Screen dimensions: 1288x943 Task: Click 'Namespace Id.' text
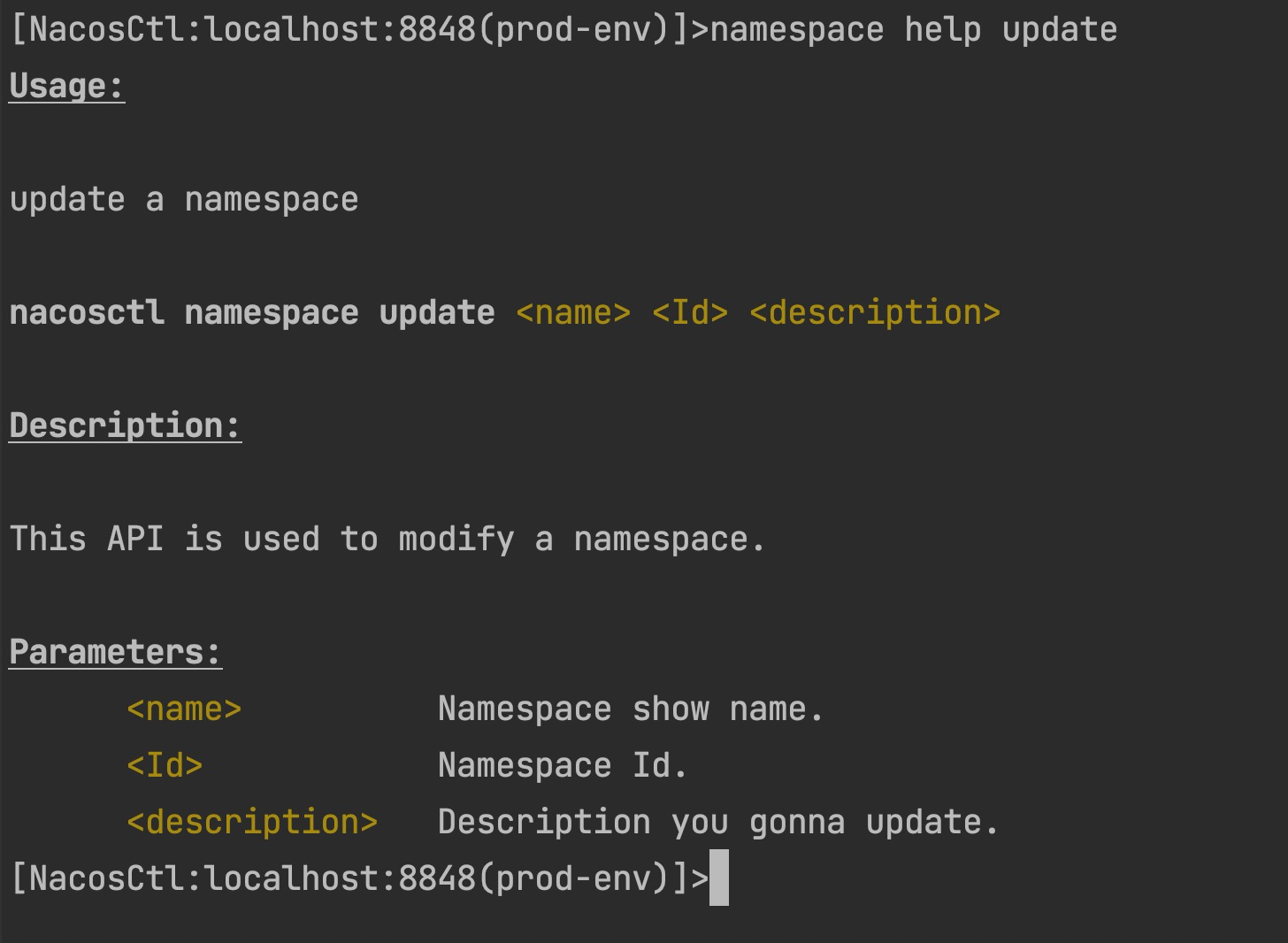[x=563, y=766]
